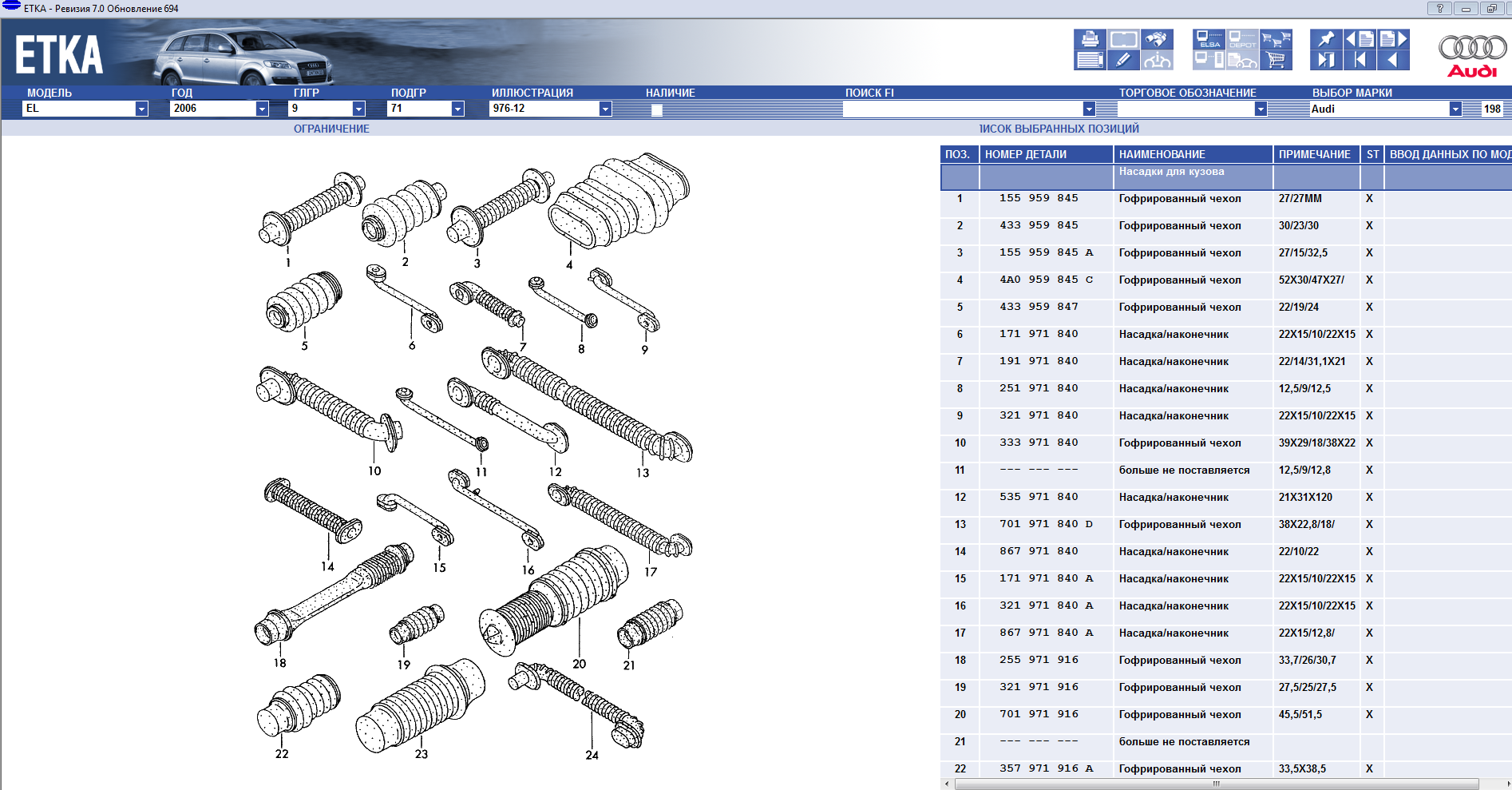Go to the previous illustration page icon
Screen dimensions: 1512x790
[1360, 39]
